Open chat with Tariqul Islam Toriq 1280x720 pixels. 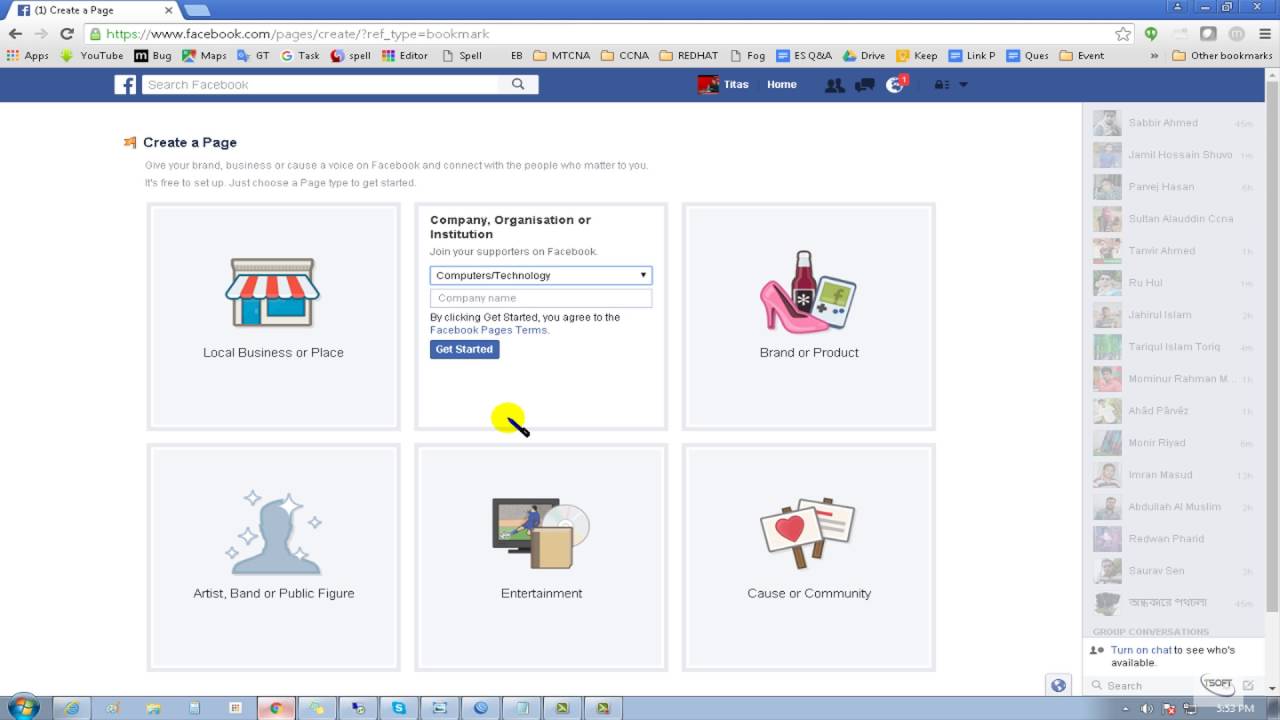coord(1173,347)
